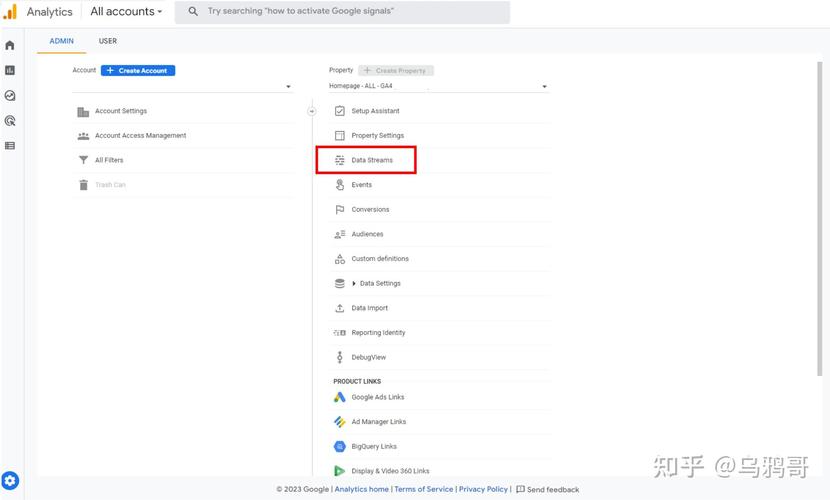Focus the search box at top
The image size is (830, 500).
[342, 12]
